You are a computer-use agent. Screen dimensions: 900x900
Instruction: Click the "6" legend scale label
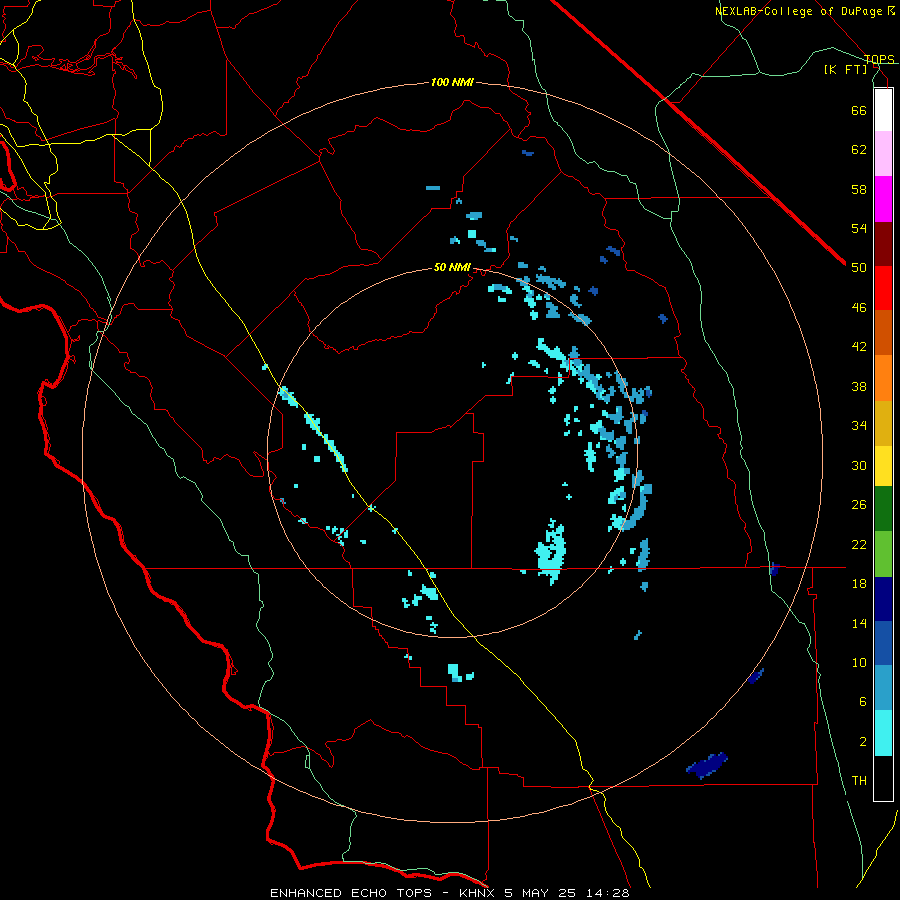point(863,702)
